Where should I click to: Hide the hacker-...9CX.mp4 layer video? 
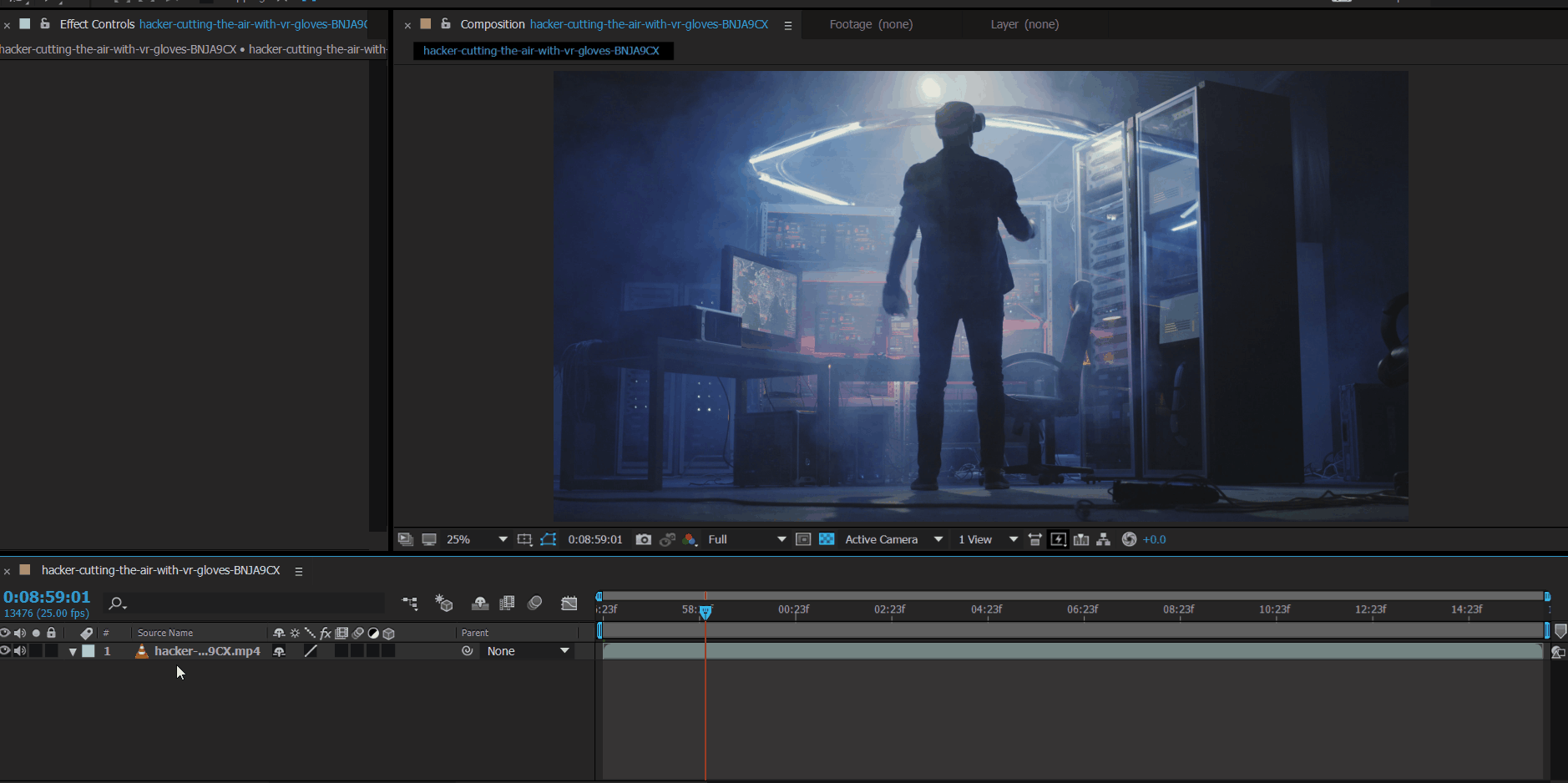coord(5,651)
